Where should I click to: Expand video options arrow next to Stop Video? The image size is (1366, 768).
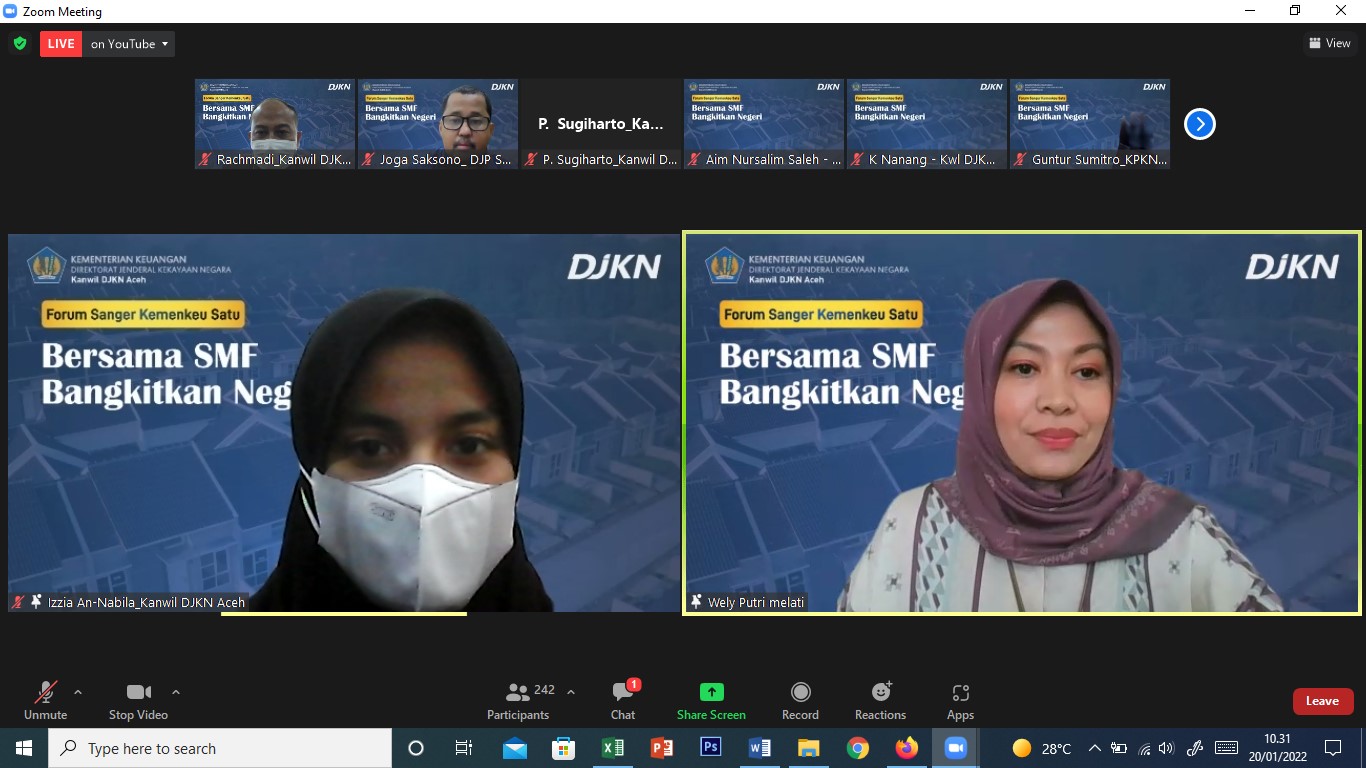176,692
